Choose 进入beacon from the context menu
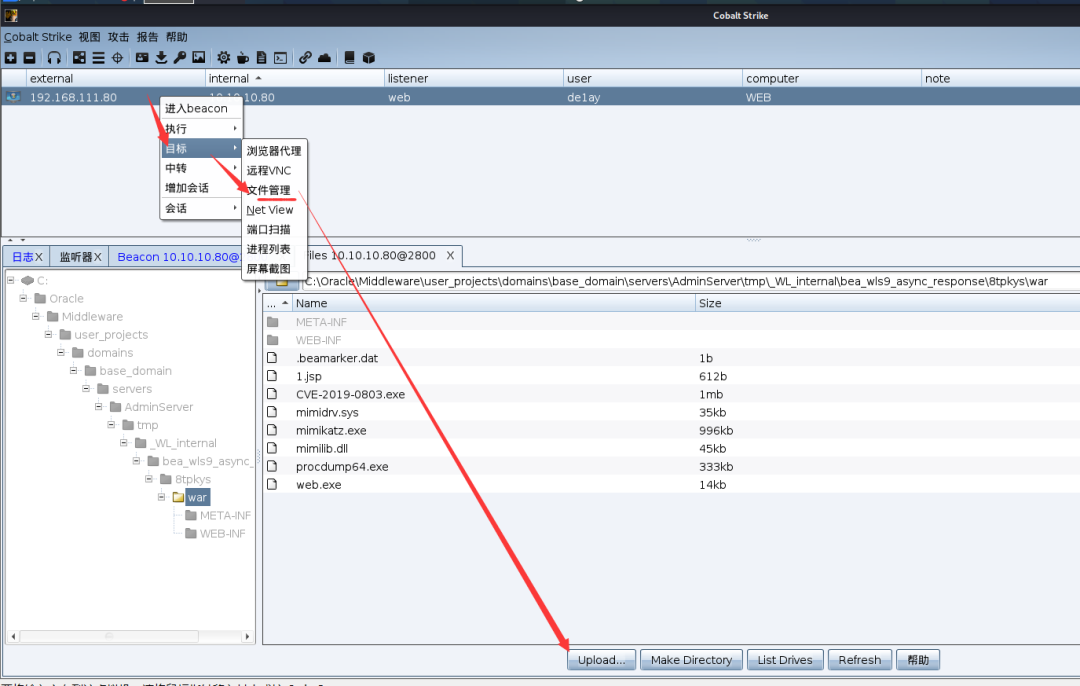1080x686 pixels. pos(201,108)
